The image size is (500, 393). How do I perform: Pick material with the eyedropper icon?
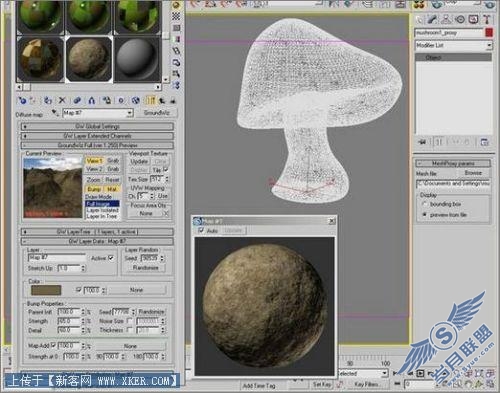click(55, 113)
